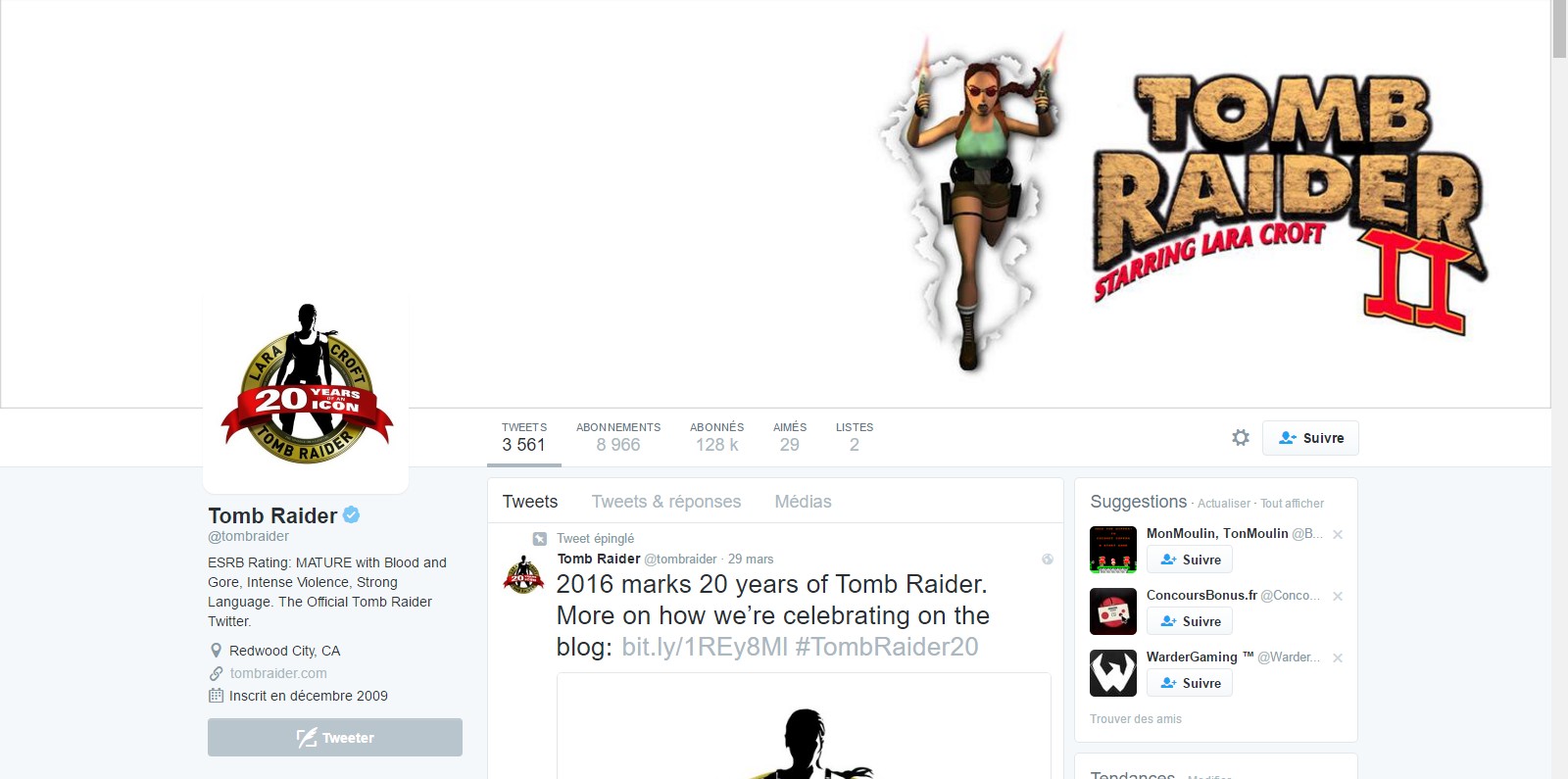Open the MonMoulin, TonMoulin profile name
This screenshot has width=1568, height=779.
point(1217,533)
